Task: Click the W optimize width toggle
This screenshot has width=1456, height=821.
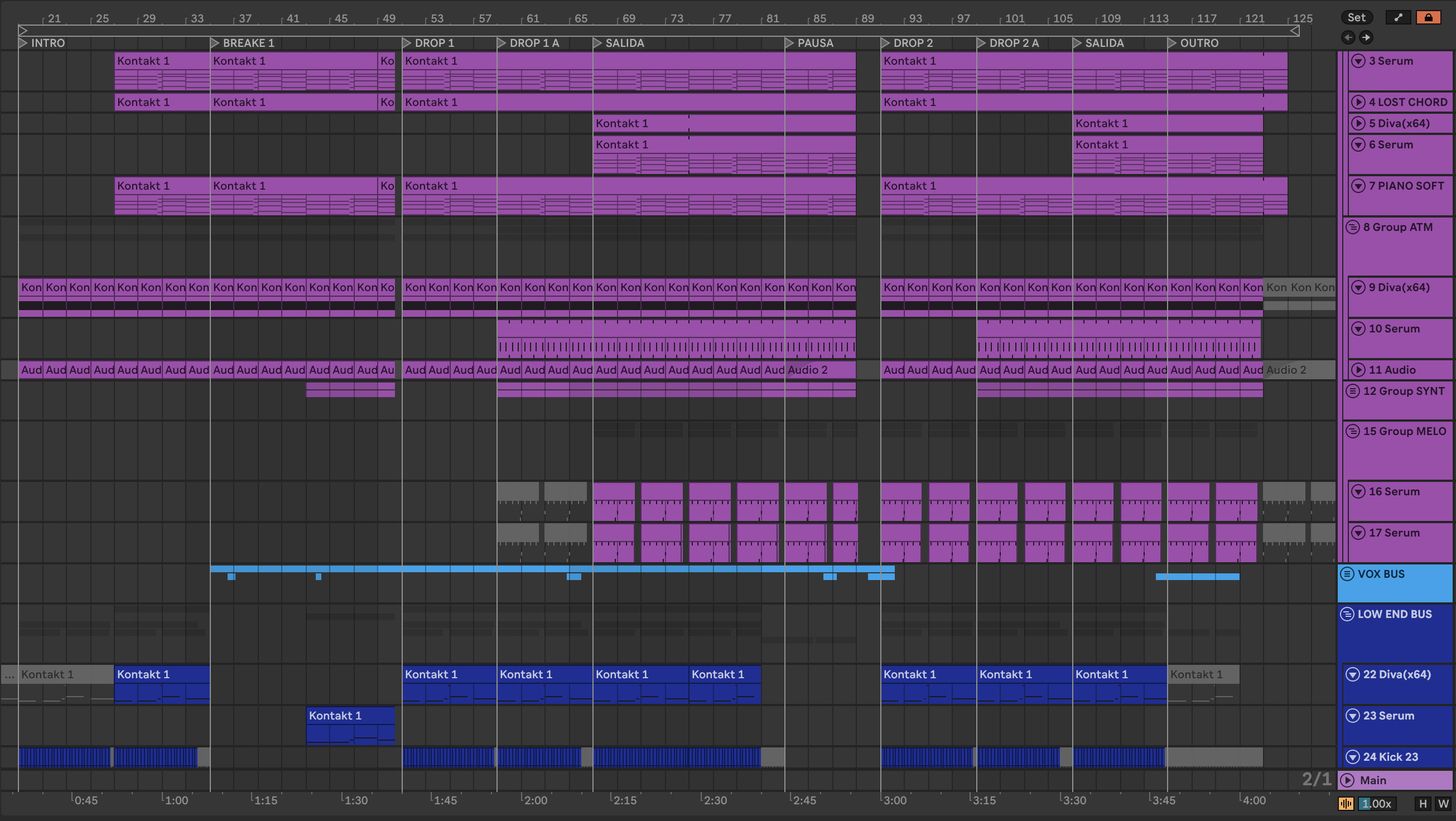Action: coord(1443,804)
